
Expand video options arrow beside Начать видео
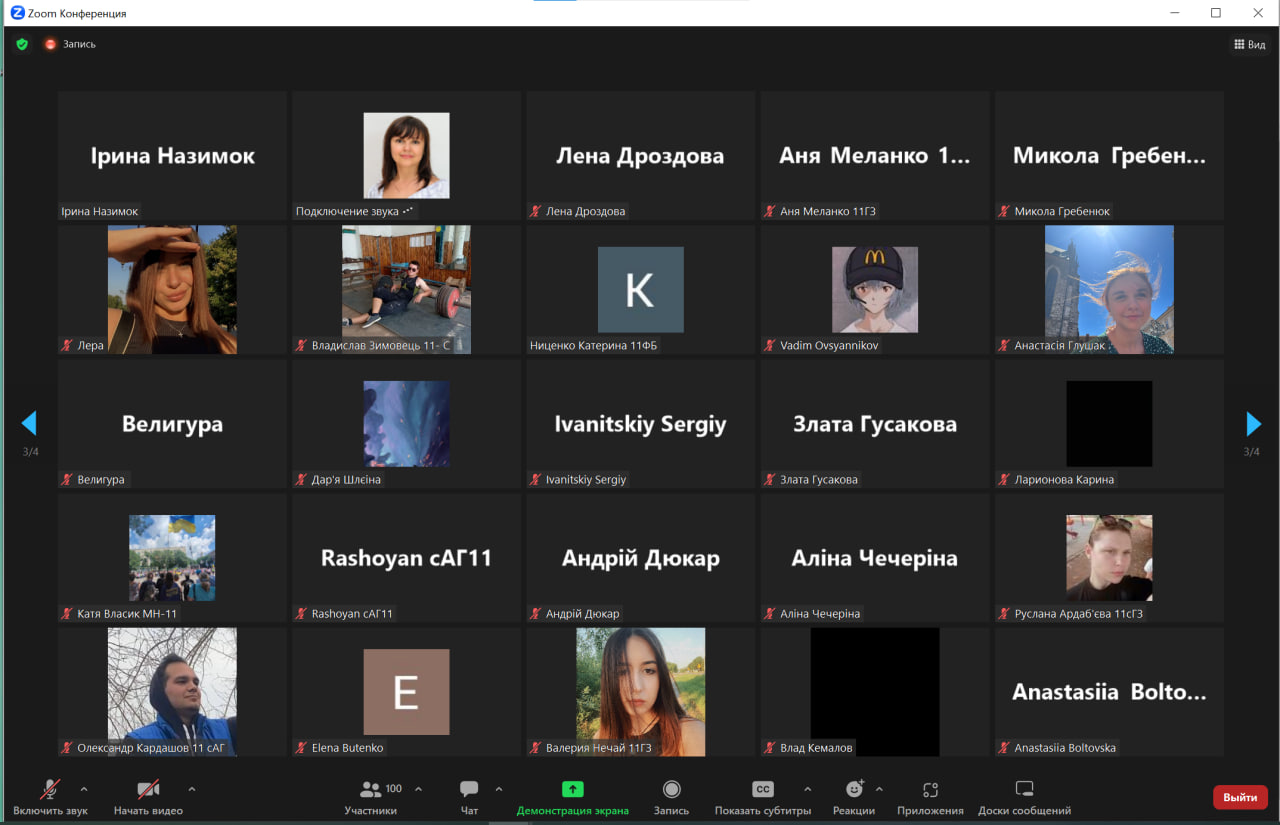[x=192, y=788]
